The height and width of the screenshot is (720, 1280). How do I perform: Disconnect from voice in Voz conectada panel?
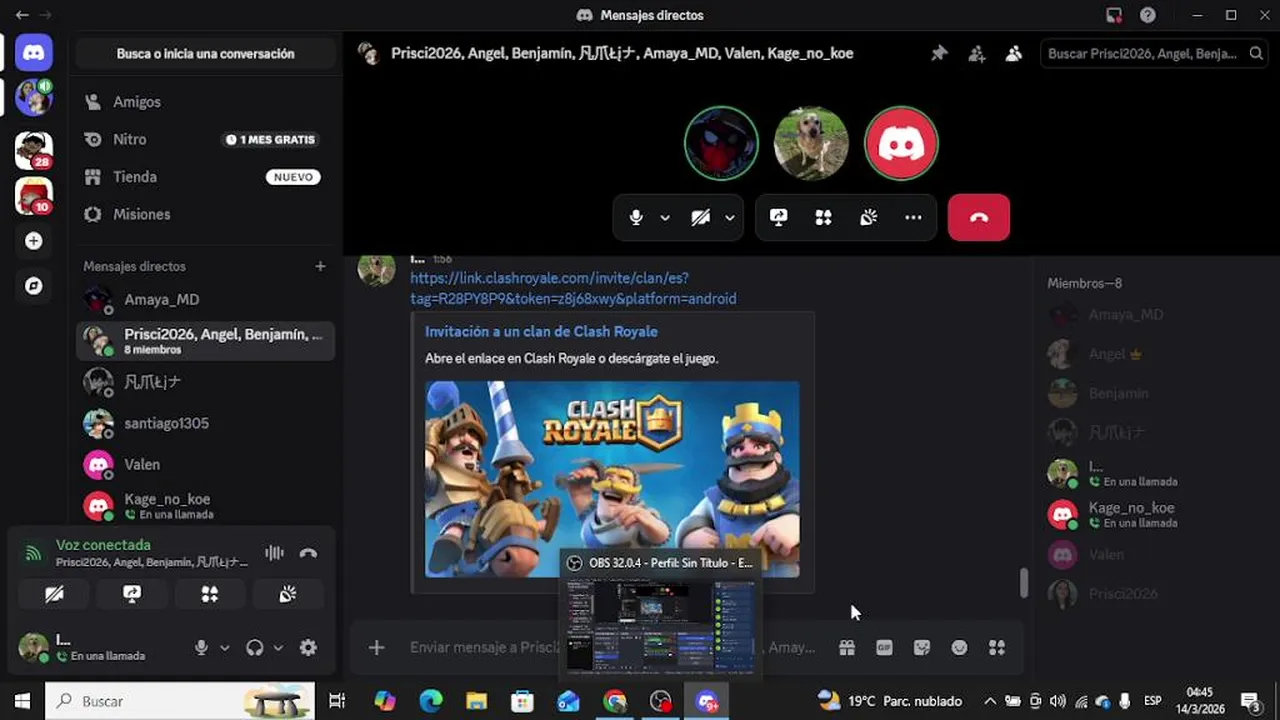(309, 553)
